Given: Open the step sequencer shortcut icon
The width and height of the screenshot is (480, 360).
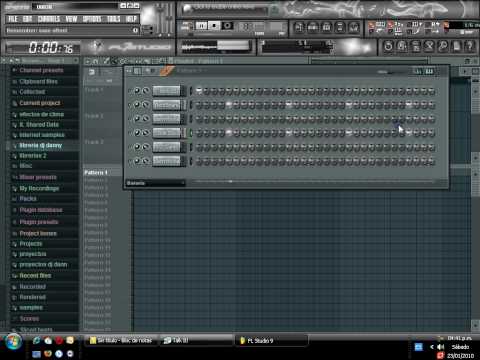Looking at the screenshot, I should pos(313,27).
